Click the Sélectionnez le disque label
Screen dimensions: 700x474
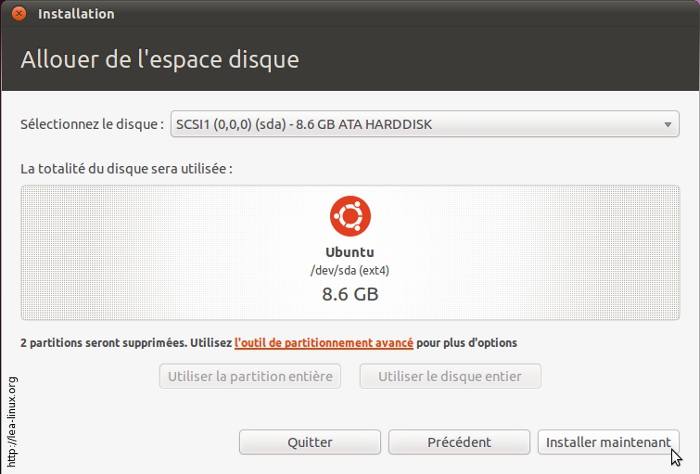tap(92, 125)
